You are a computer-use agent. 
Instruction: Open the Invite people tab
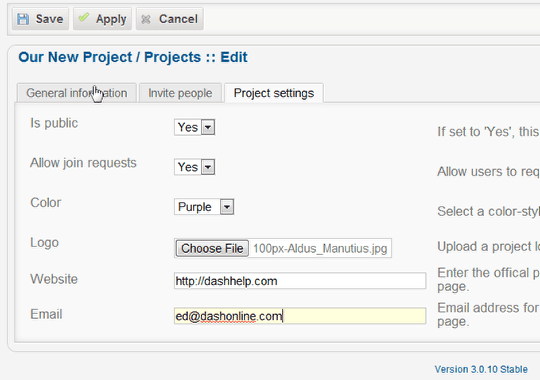(x=180, y=93)
